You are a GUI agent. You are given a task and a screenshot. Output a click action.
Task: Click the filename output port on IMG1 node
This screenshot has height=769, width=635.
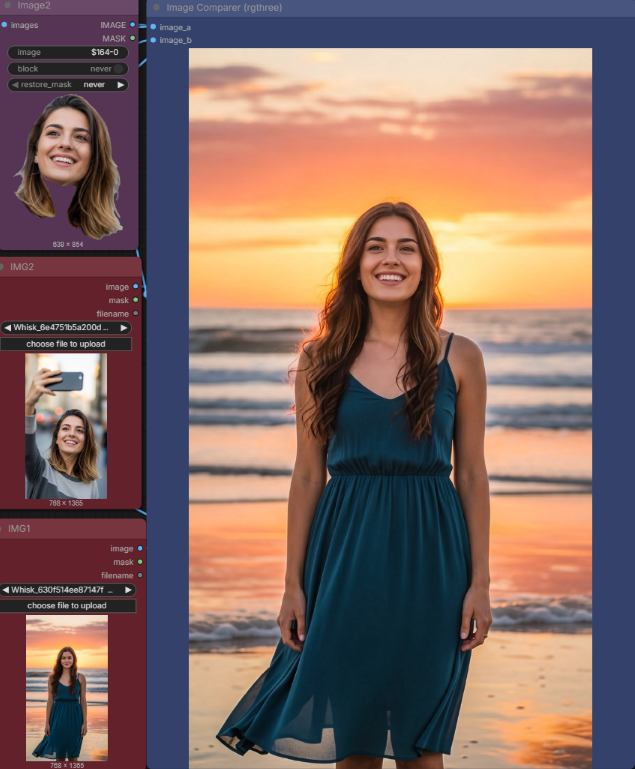point(139,575)
